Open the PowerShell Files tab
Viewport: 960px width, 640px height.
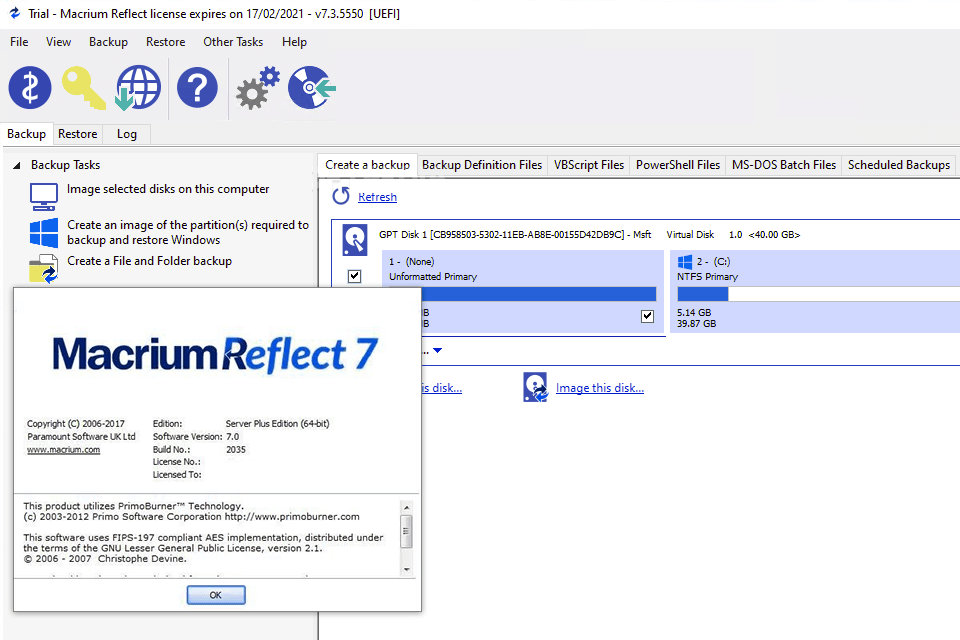(678, 165)
